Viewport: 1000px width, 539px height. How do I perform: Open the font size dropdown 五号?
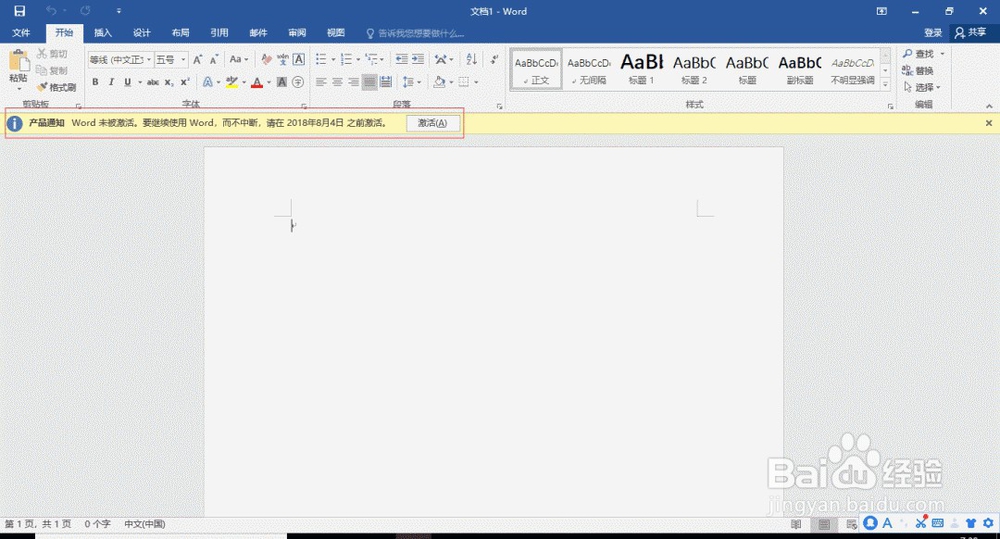(183, 59)
